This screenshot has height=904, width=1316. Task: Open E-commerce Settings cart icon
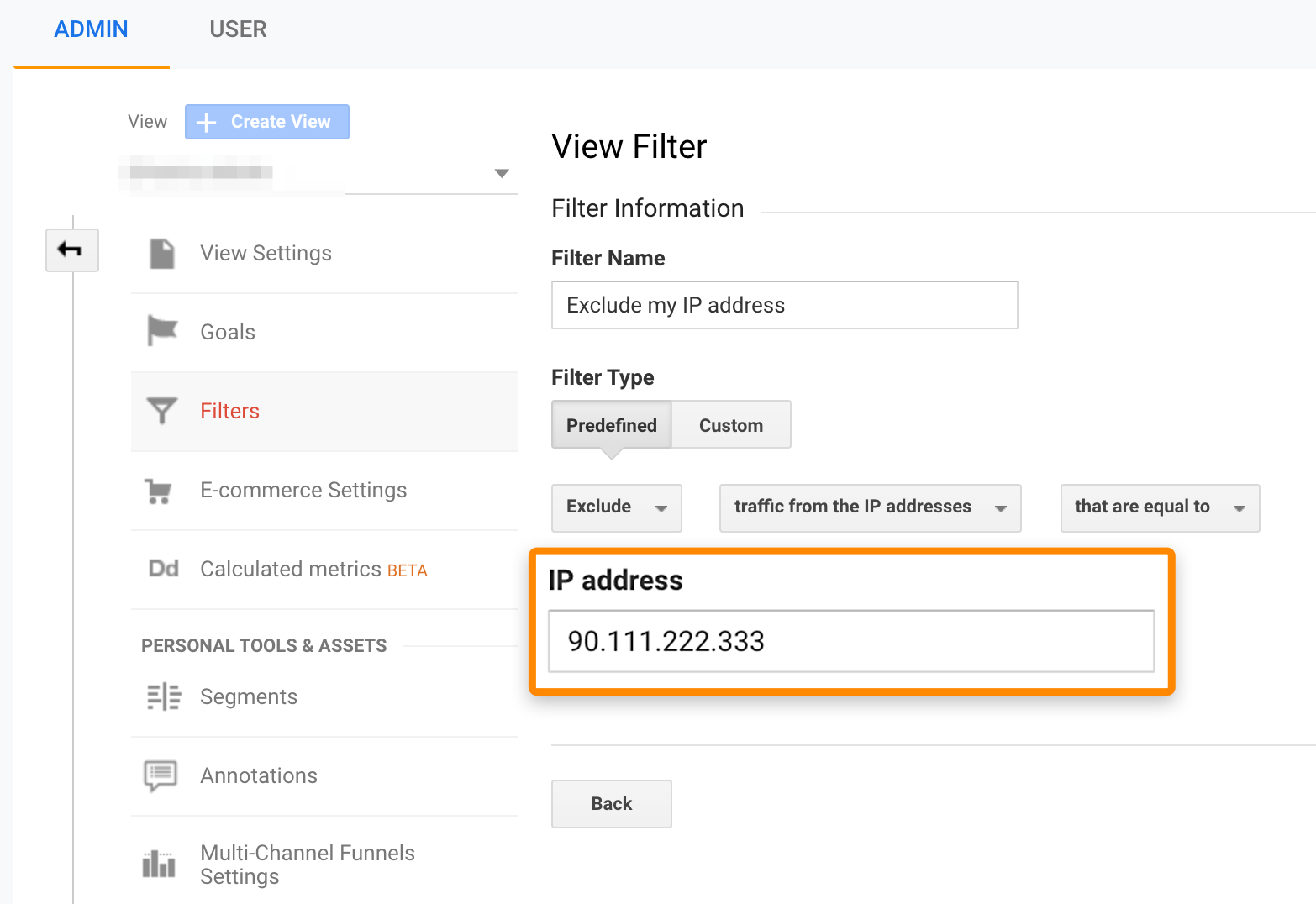pos(161,491)
